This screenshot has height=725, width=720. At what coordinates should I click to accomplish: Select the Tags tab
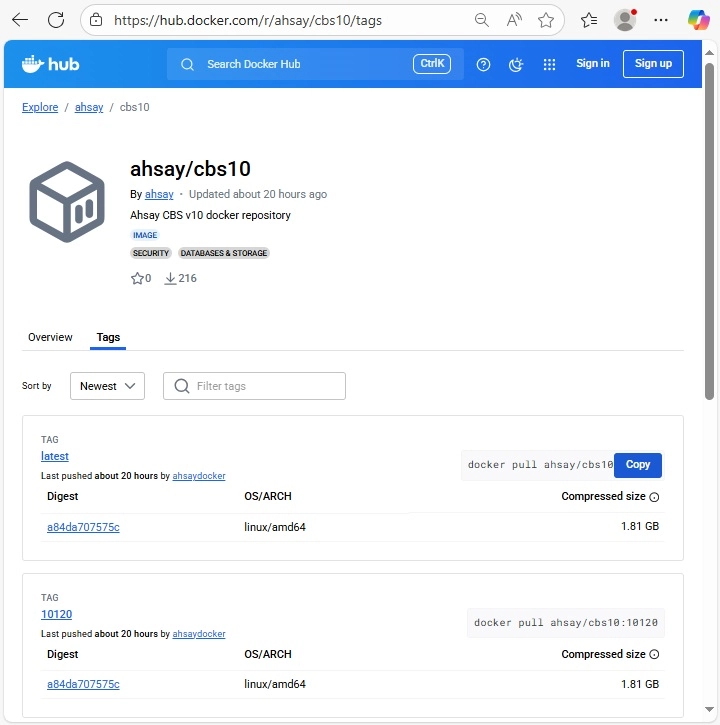pos(108,337)
